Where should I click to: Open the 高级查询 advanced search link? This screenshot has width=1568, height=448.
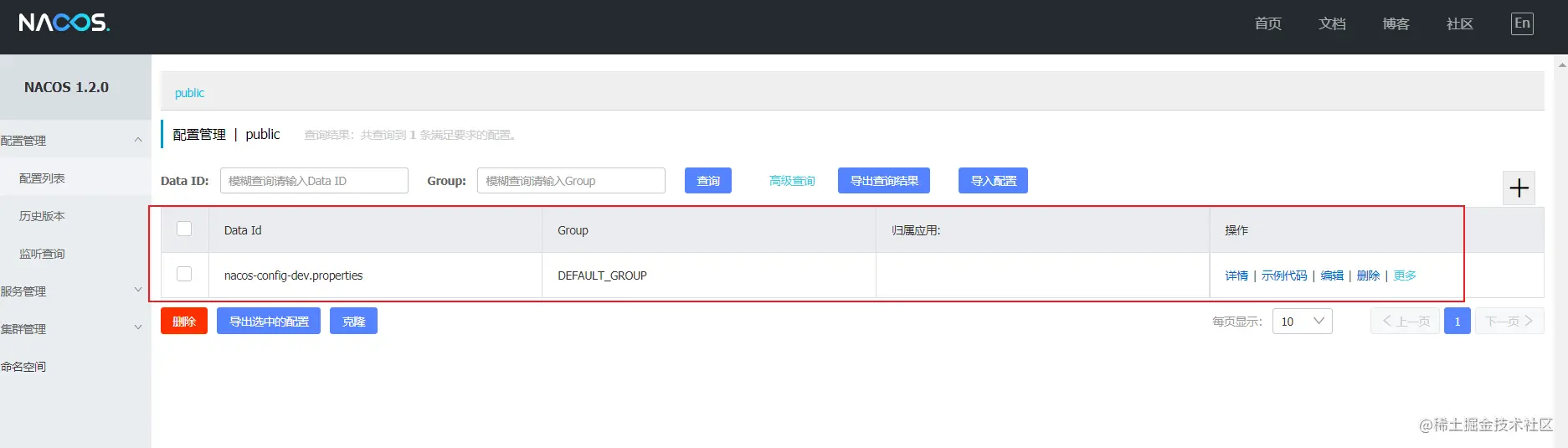click(792, 181)
